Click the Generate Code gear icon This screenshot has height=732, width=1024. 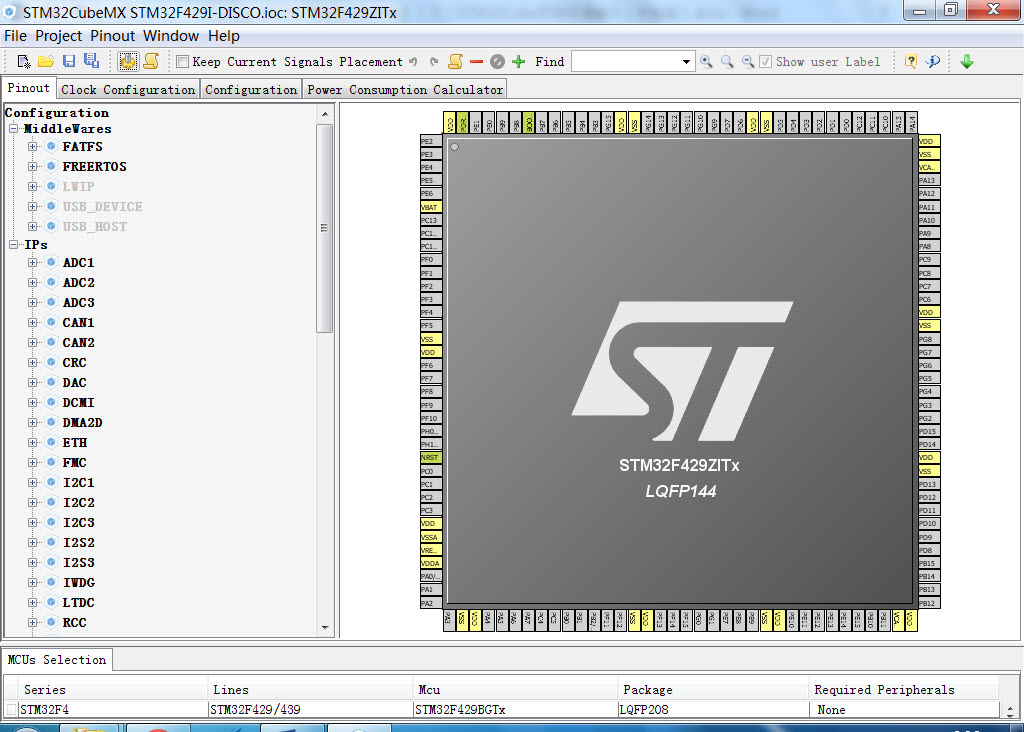pos(128,61)
